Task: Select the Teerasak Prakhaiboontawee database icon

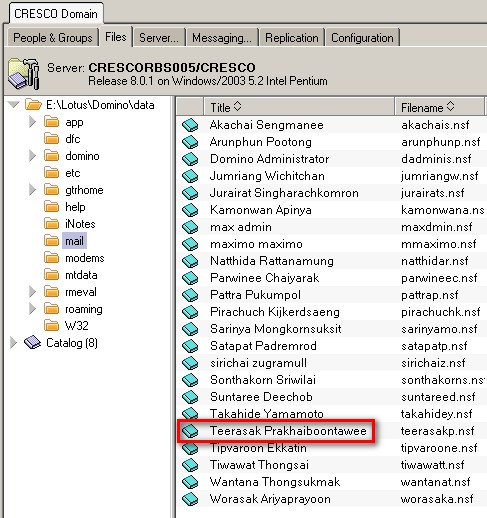Action: point(190,431)
